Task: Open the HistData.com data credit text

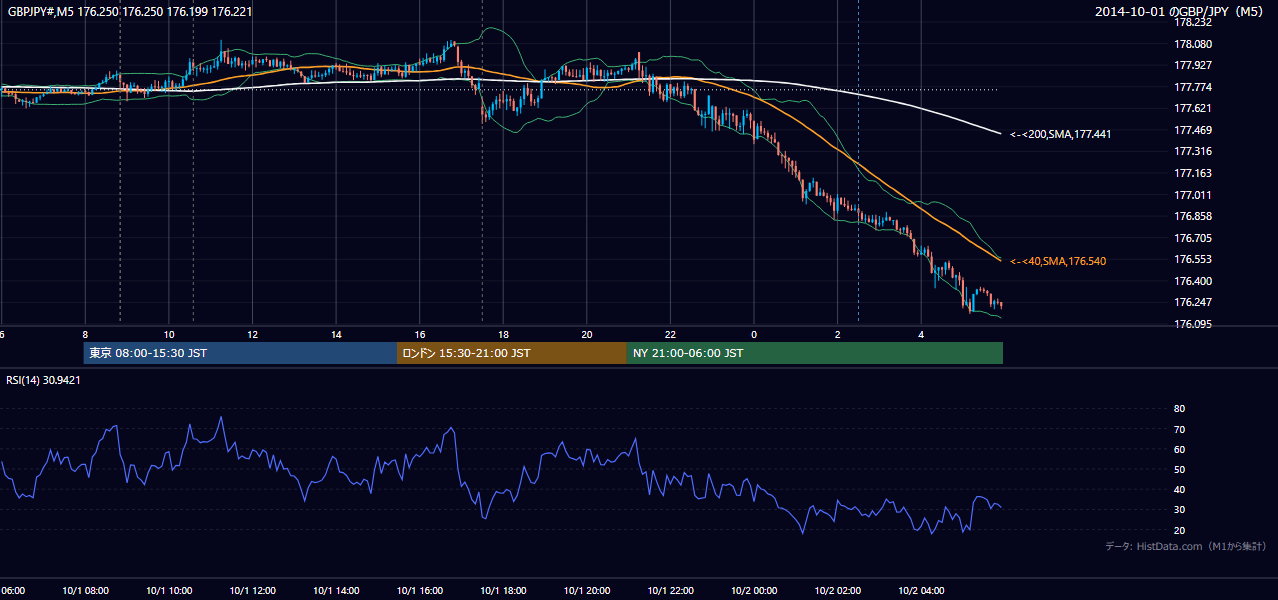Action: point(1186,546)
